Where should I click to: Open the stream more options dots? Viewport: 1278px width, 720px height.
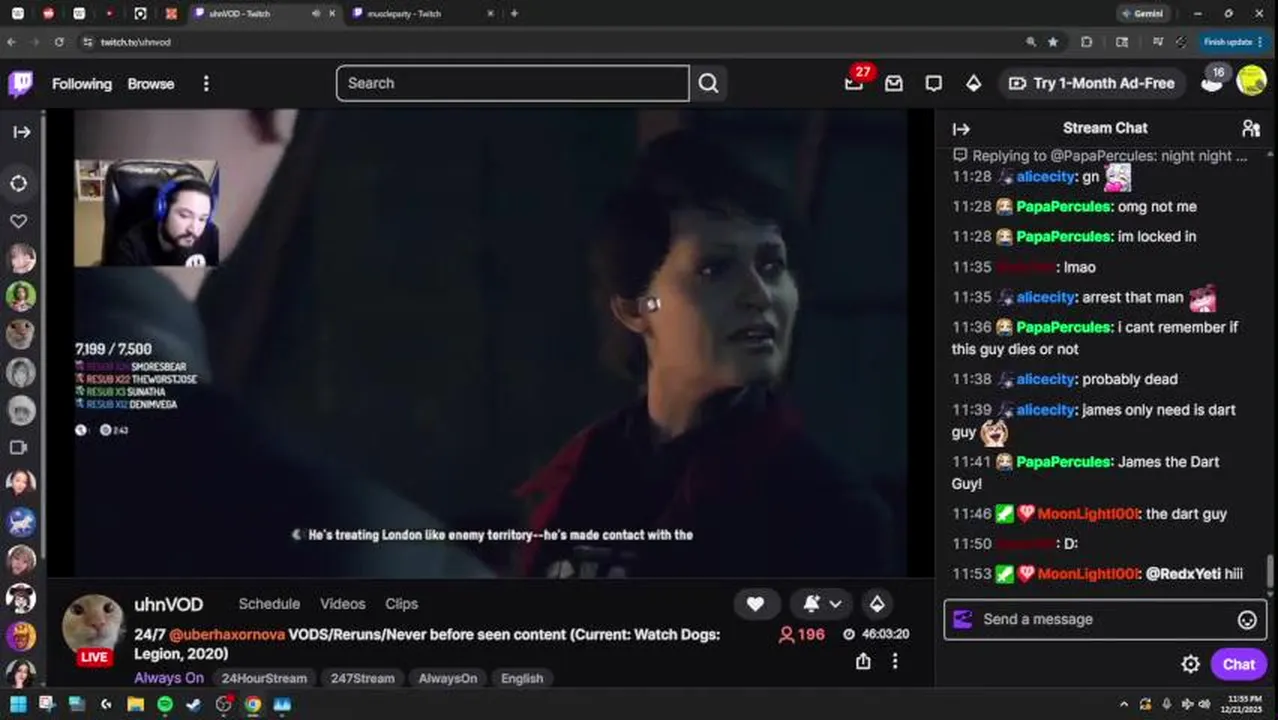click(895, 661)
